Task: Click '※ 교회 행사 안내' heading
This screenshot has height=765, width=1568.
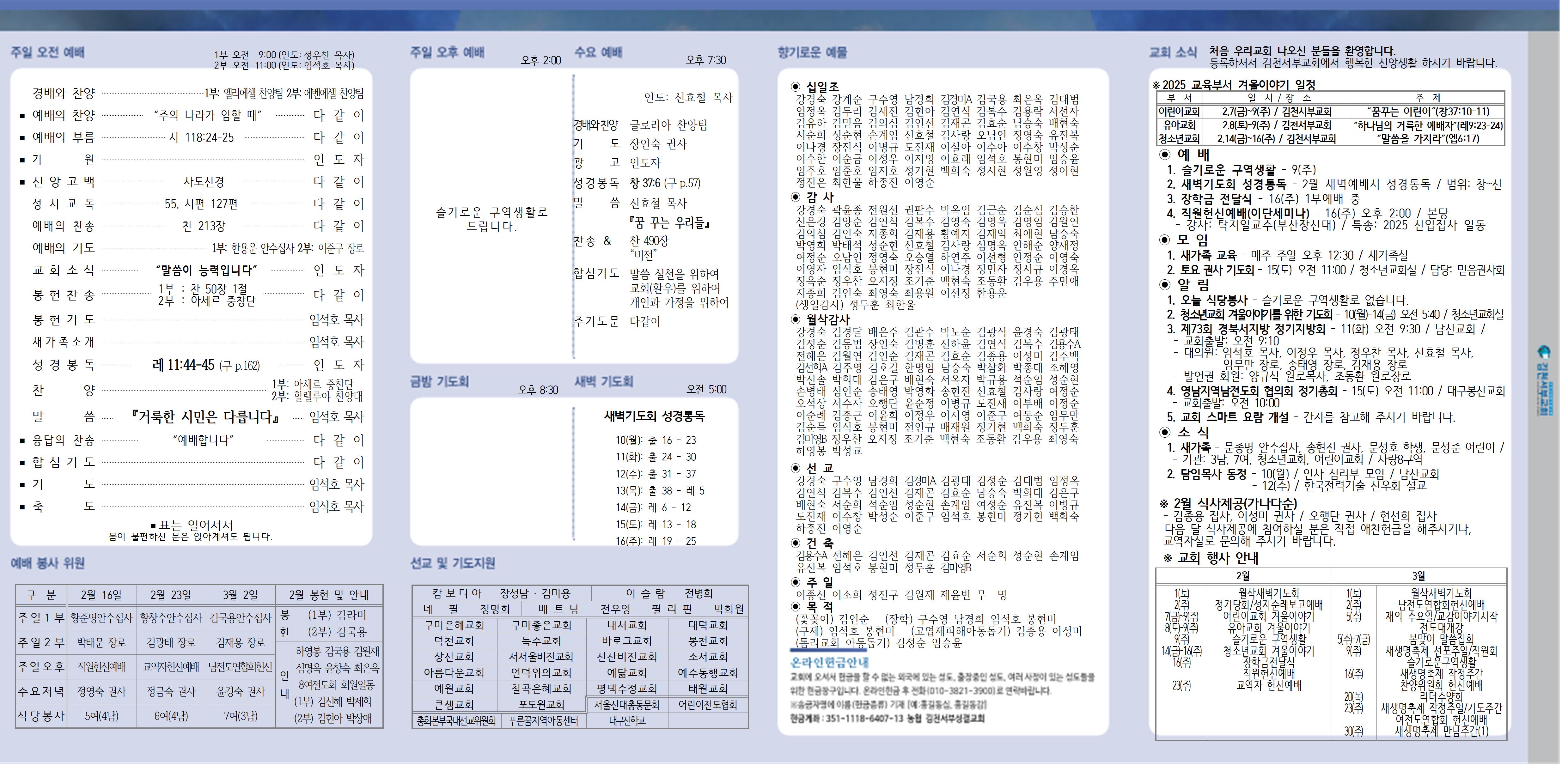Action: pyautogui.click(x=1211, y=558)
